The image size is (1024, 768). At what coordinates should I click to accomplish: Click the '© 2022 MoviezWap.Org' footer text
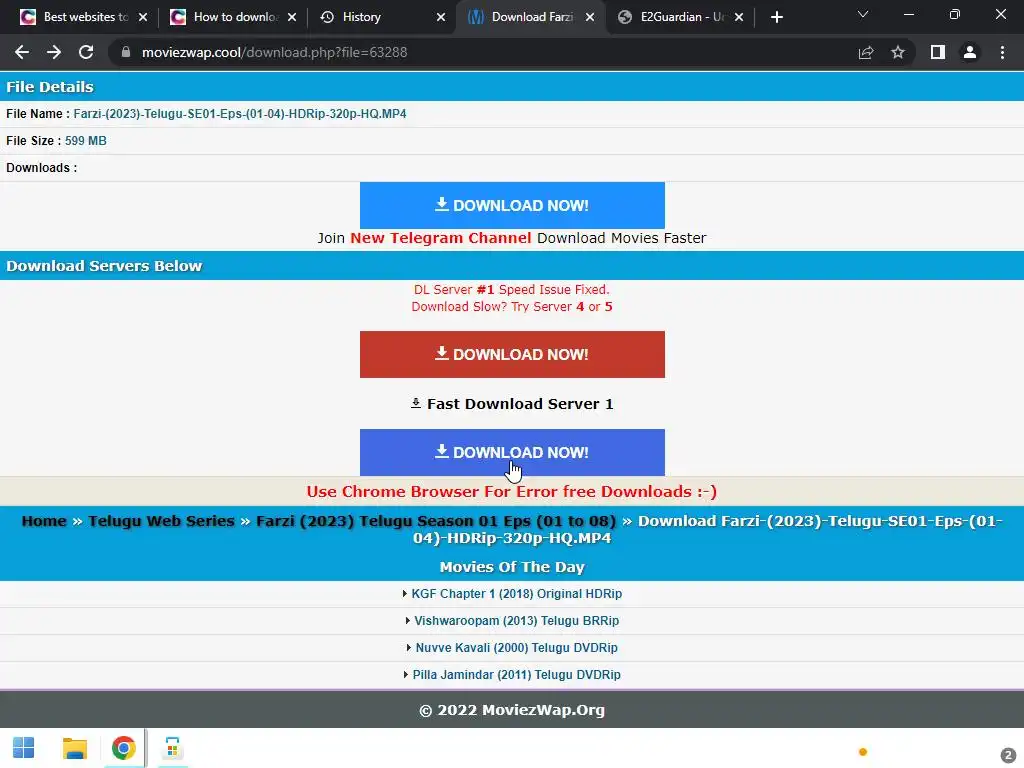(x=512, y=709)
